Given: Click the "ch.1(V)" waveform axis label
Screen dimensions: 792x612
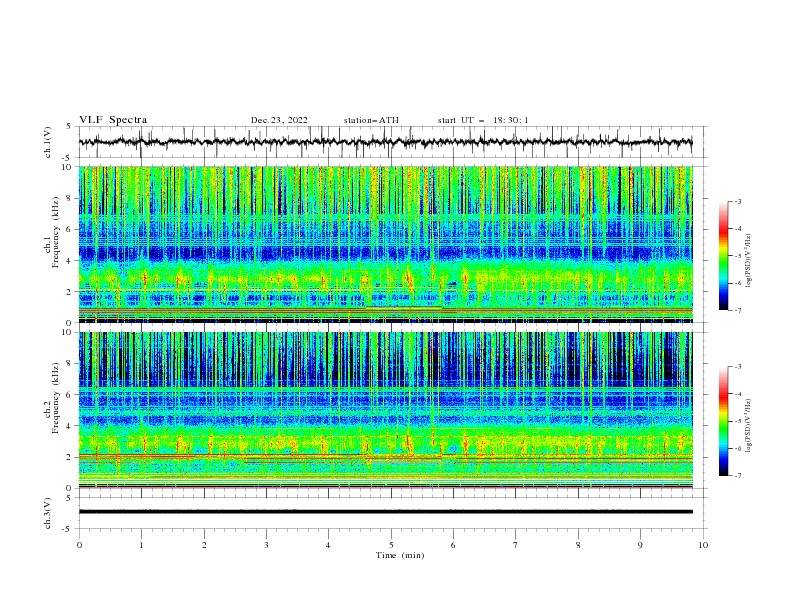Looking at the screenshot, I should click(48, 142).
